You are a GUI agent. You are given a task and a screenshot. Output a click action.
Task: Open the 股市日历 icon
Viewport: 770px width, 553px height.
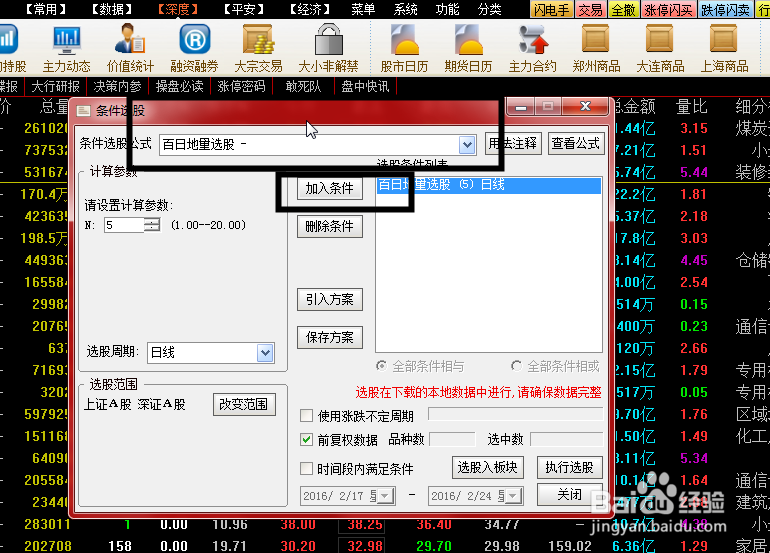pyautogui.click(x=404, y=47)
